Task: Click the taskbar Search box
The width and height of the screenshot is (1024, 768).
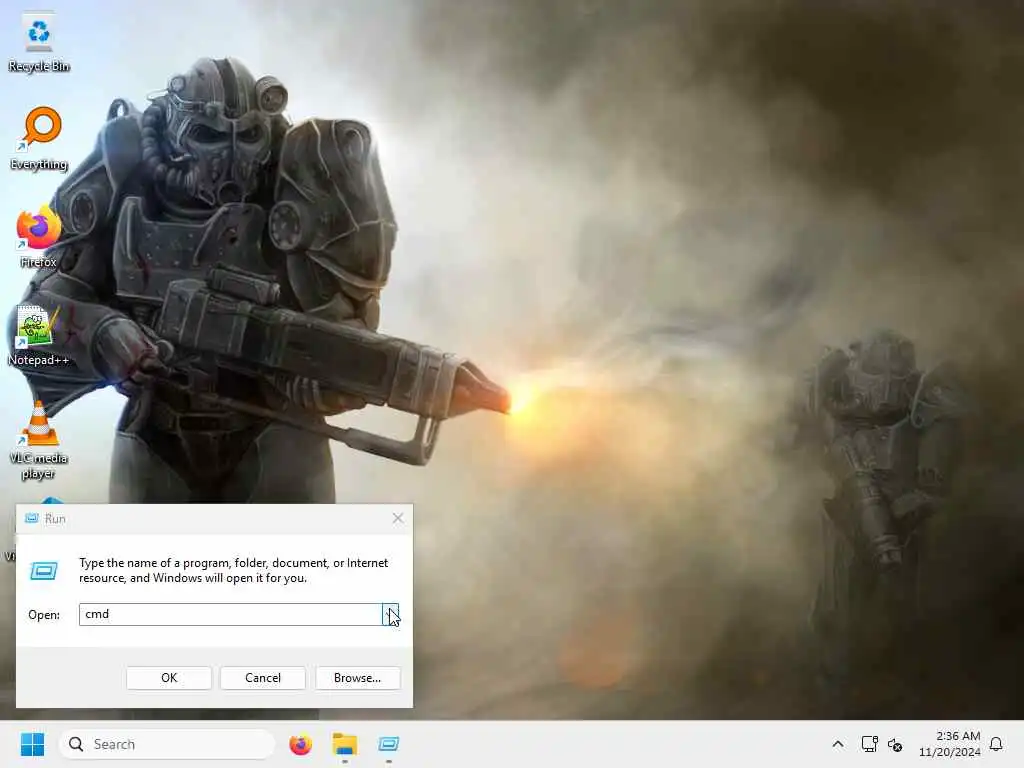Action: click(x=167, y=744)
